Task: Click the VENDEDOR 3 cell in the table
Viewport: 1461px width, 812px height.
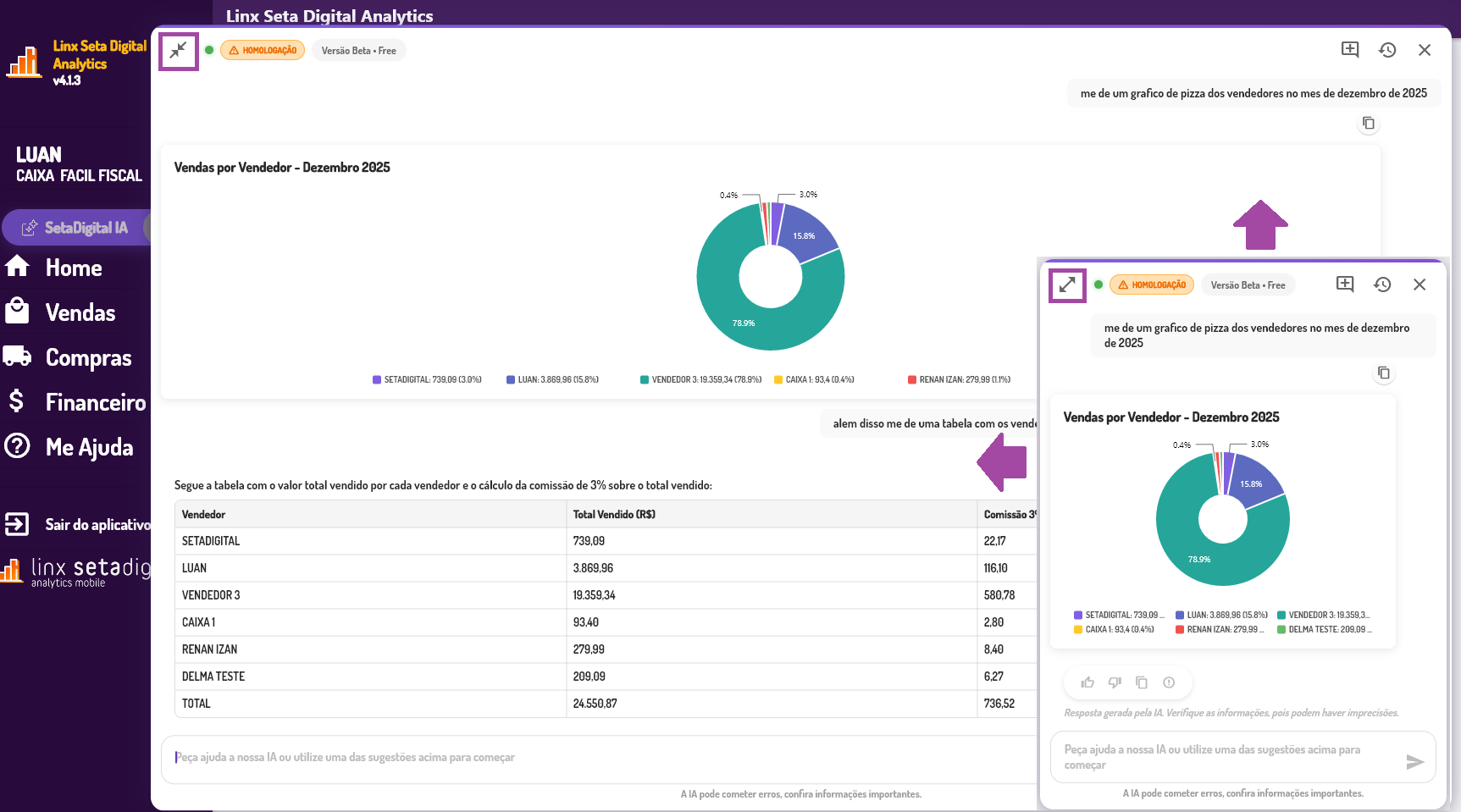Action: pos(370,595)
